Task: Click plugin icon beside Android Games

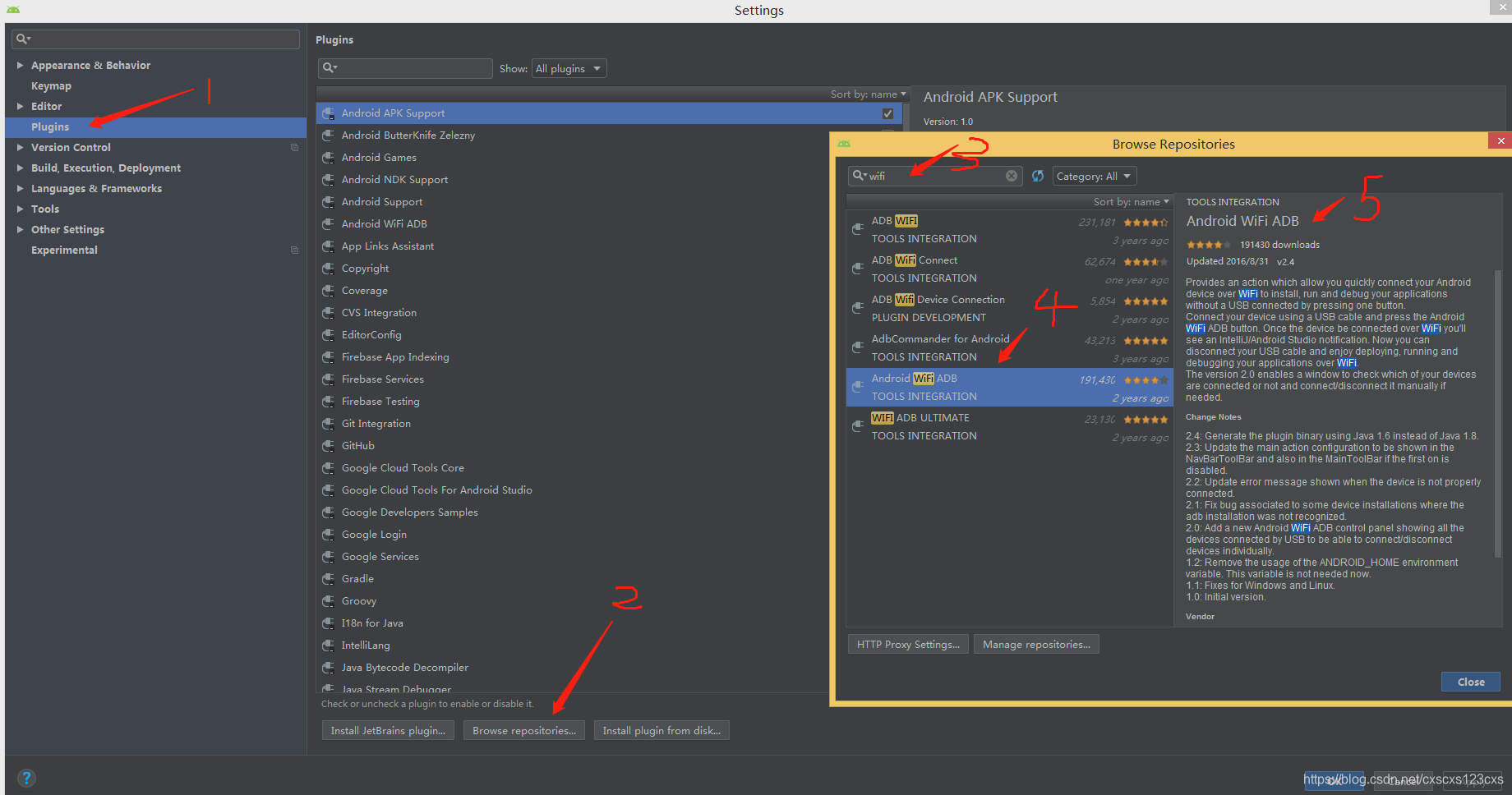Action: [328, 158]
